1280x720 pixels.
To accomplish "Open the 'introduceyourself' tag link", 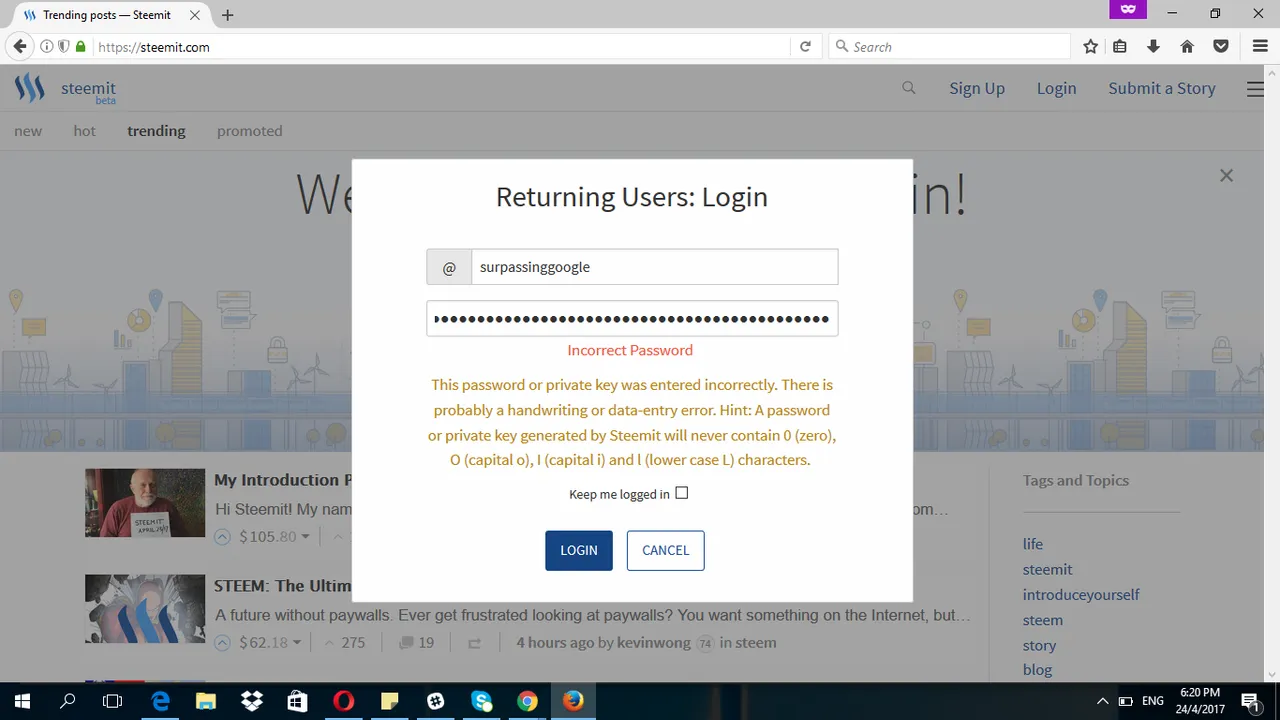I will tap(1081, 594).
